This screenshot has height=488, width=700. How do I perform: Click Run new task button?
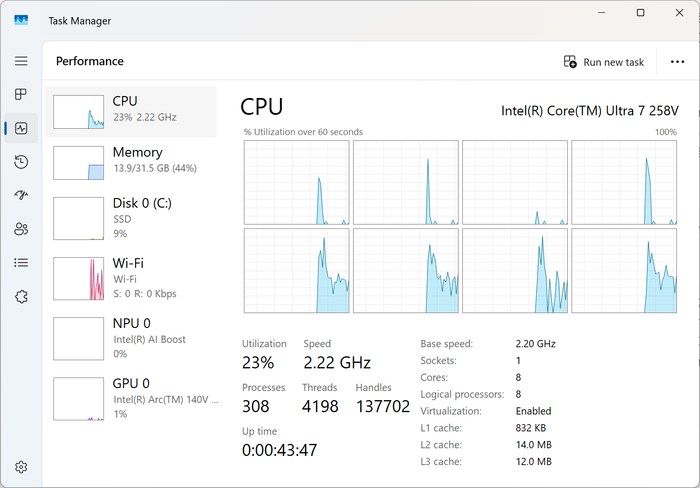click(x=604, y=62)
